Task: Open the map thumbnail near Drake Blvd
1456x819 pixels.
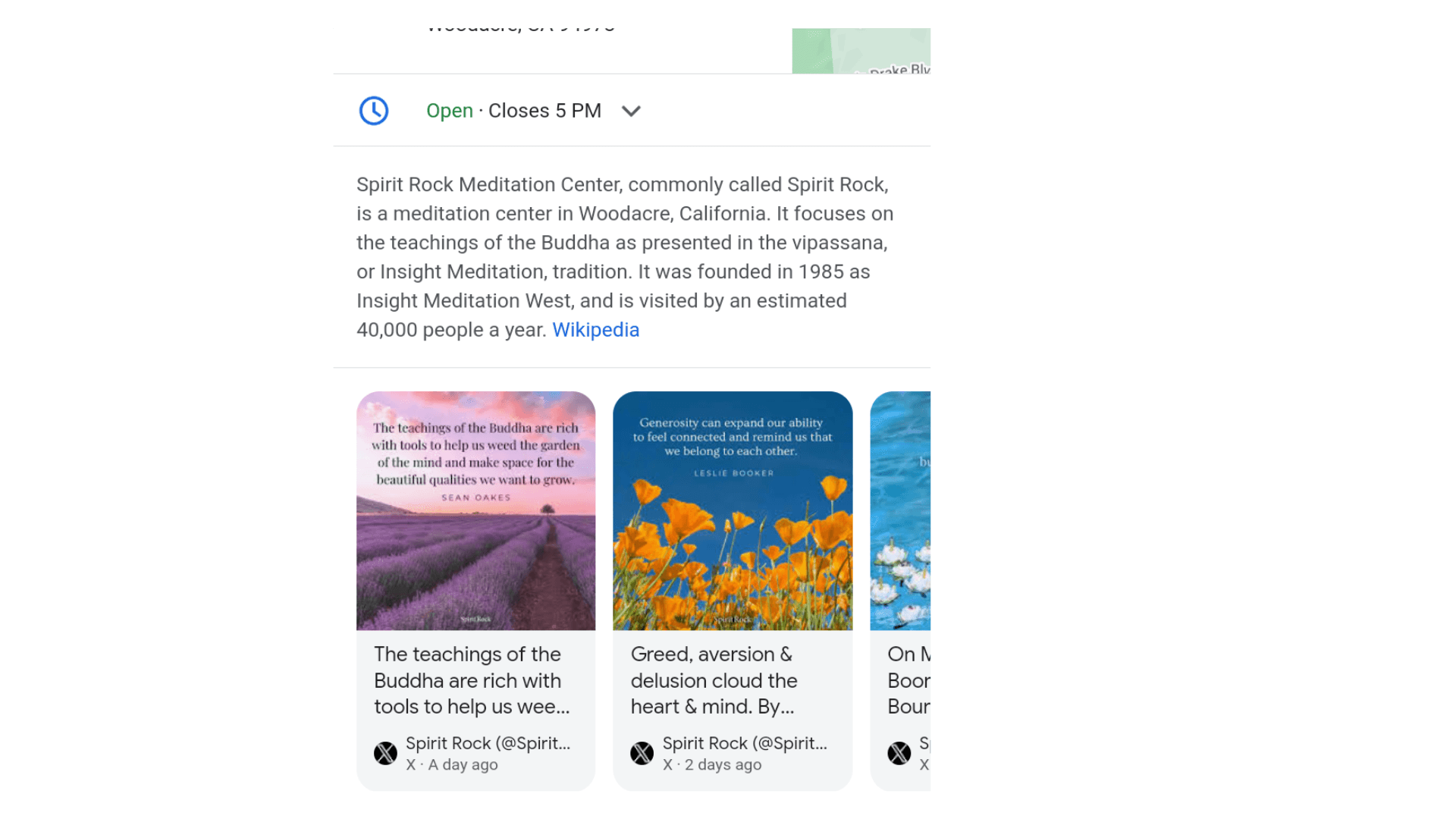Action: (x=861, y=51)
